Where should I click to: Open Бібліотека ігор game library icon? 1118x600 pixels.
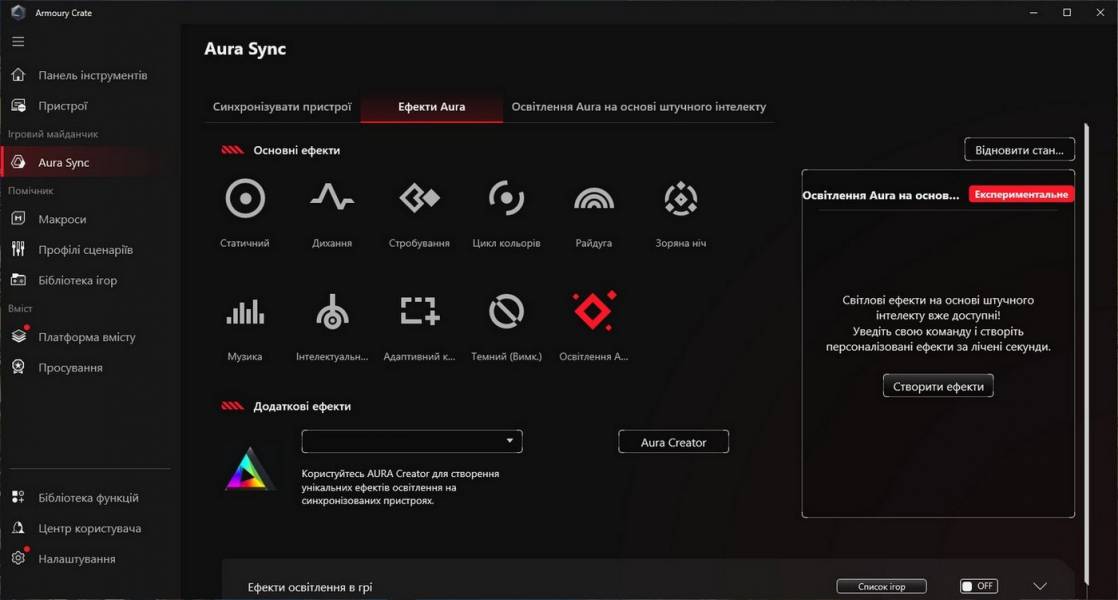click(x=19, y=280)
